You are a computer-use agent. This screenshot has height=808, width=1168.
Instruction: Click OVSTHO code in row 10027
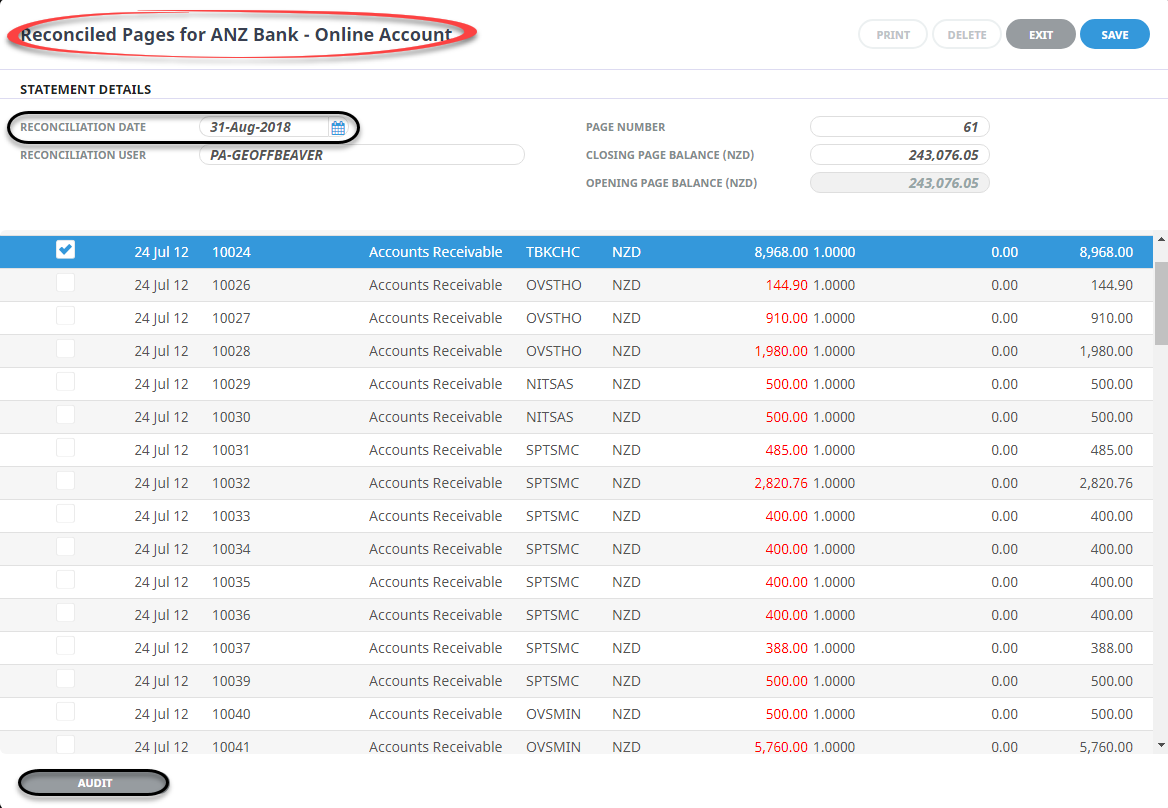coord(553,318)
